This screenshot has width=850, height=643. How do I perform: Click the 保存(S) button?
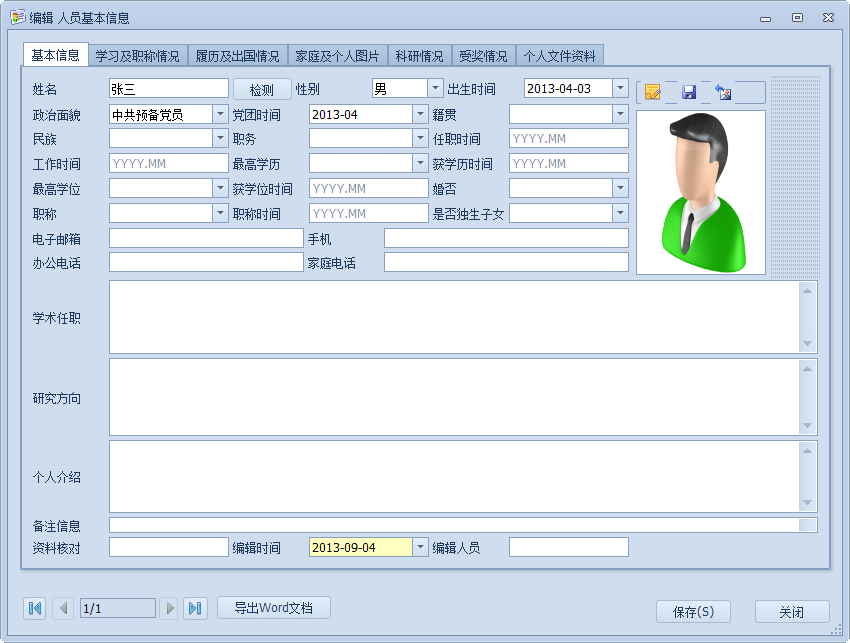pyautogui.click(x=693, y=612)
